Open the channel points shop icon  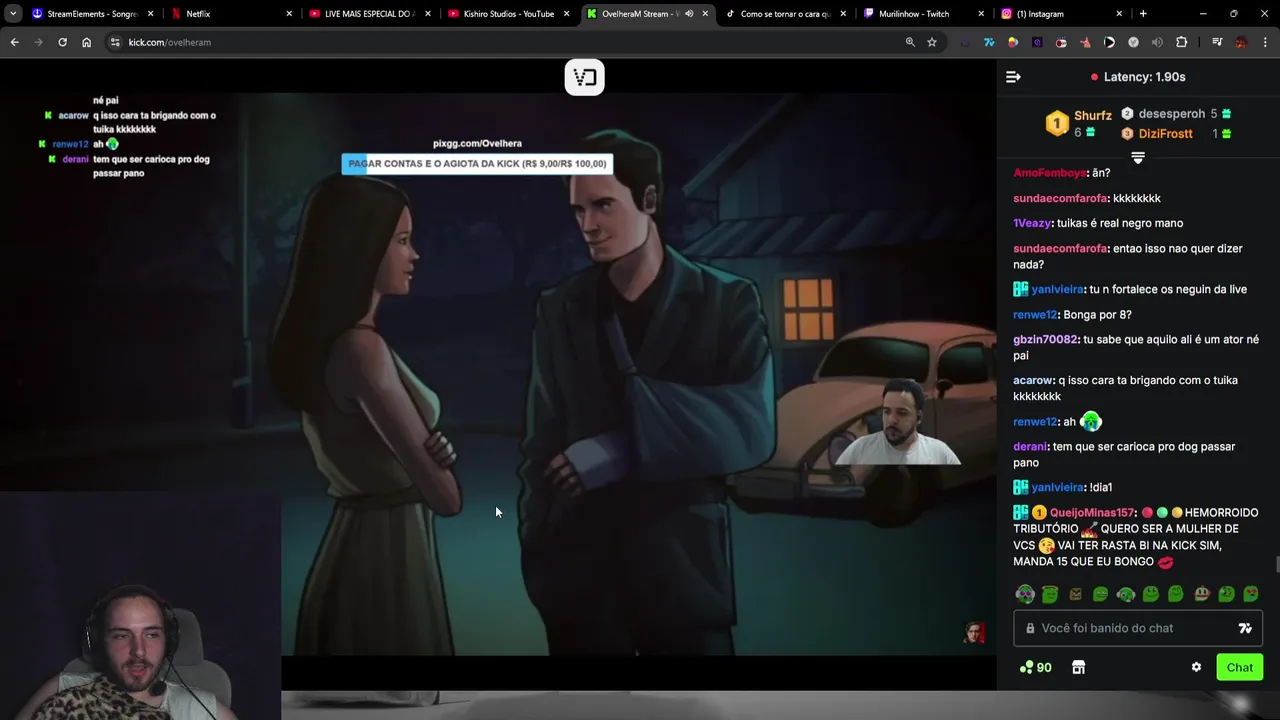click(x=1078, y=667)
